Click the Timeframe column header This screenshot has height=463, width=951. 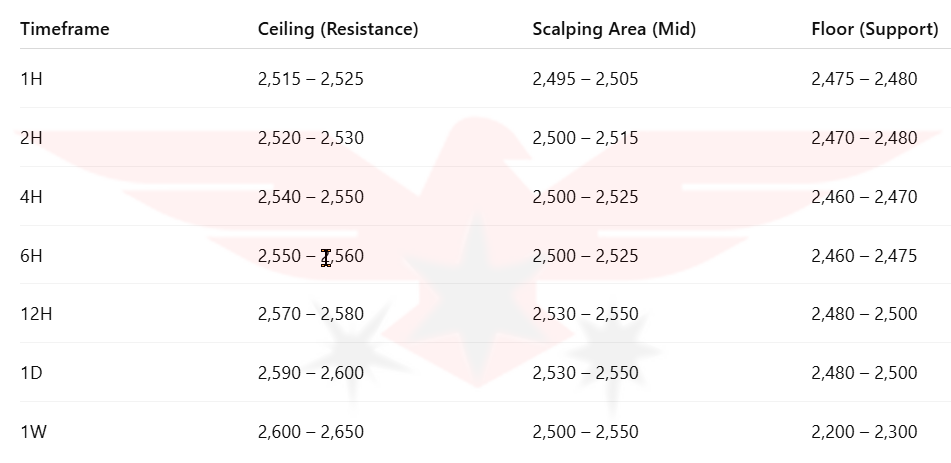tap(64, 29)
